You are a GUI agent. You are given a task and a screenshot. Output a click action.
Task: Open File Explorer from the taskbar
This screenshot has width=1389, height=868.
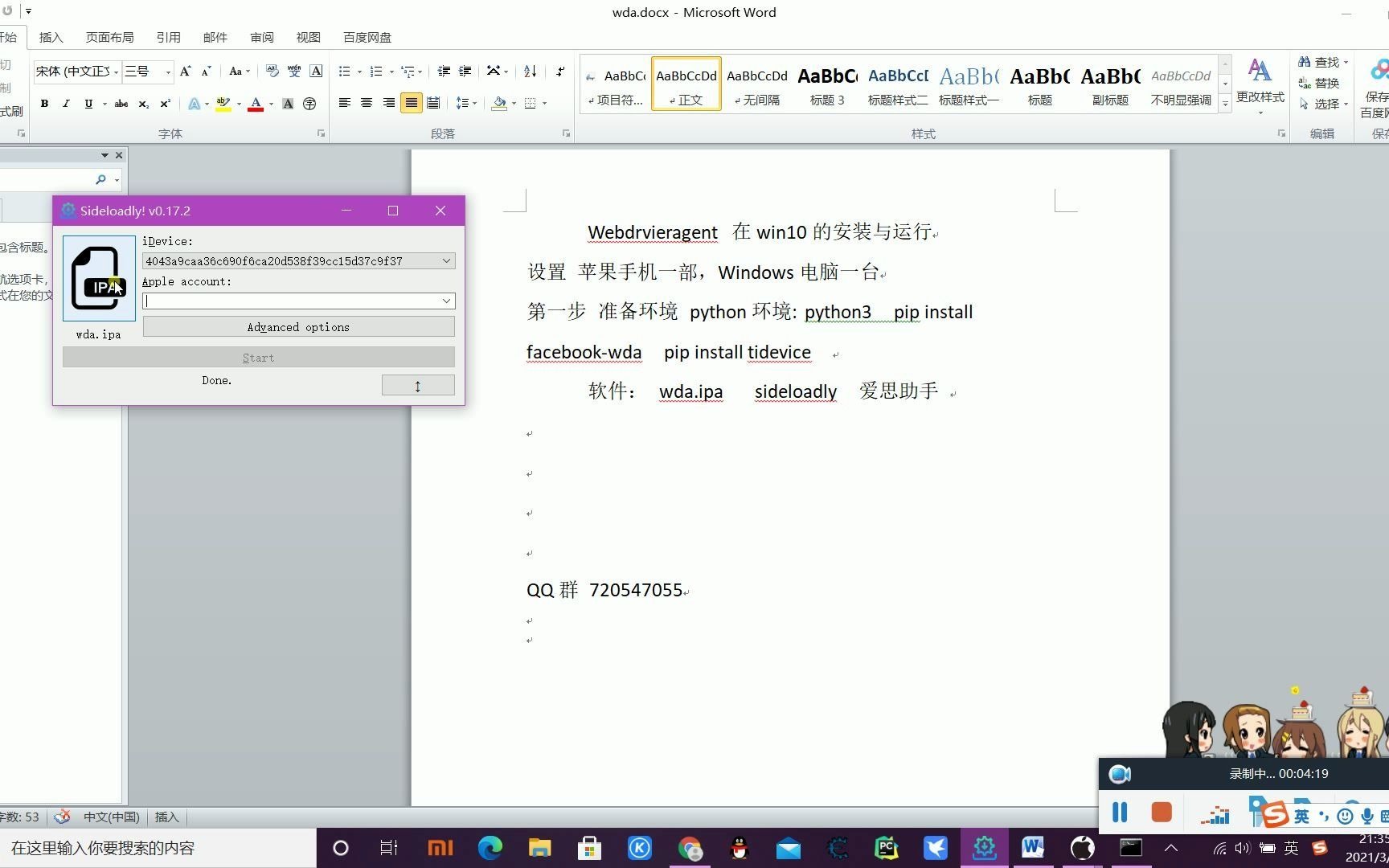pyautogui.click(x=539, y=848)
